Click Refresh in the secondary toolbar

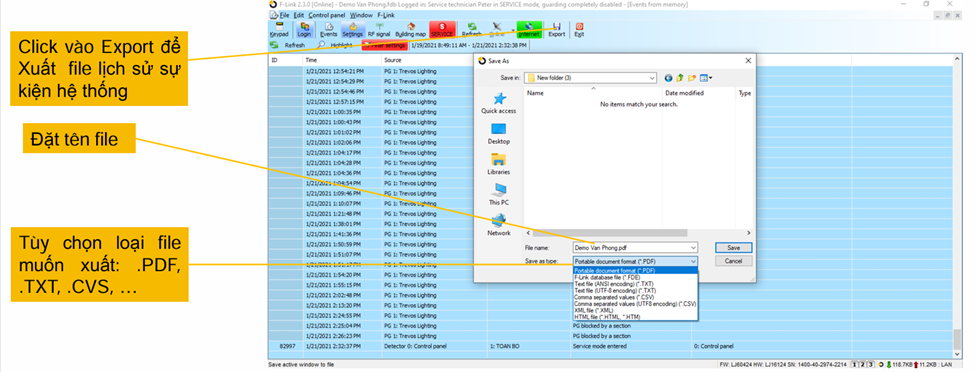288,45
